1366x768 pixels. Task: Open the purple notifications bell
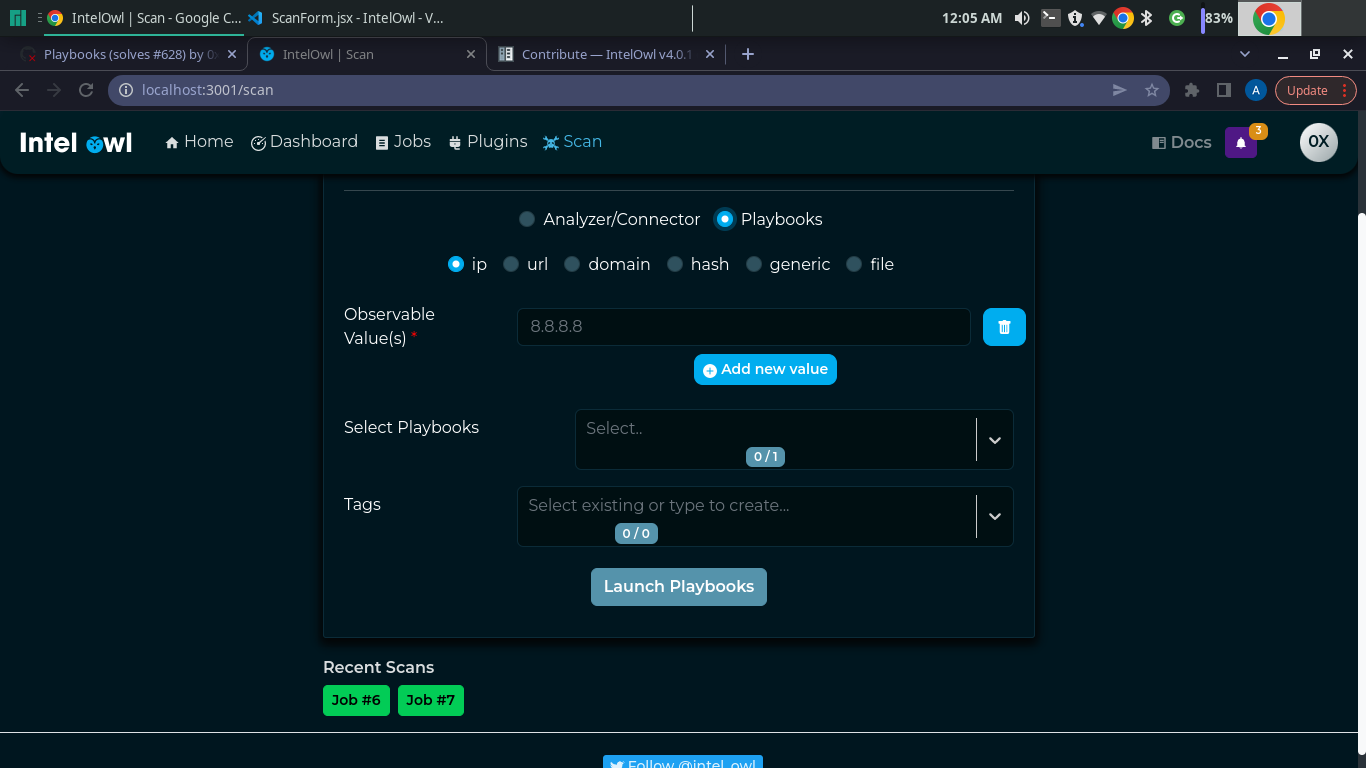pyautogui.click(x=1241, y=142)
